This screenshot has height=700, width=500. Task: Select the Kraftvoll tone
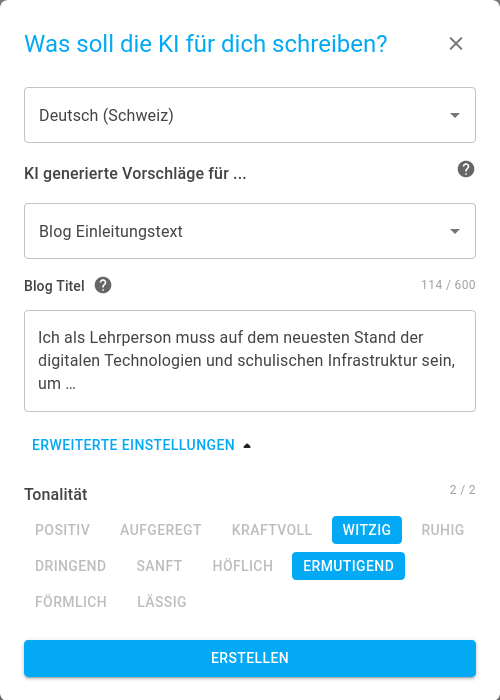click(272, 530)
